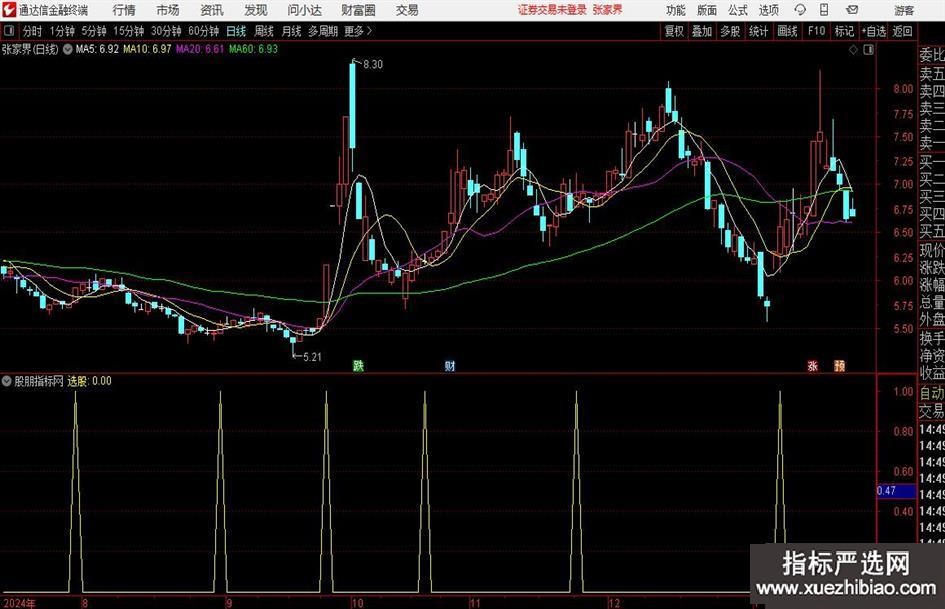945x609 pixels.
Task: Open the 多周期 multi-period view
Action: [x=323, y=31]
